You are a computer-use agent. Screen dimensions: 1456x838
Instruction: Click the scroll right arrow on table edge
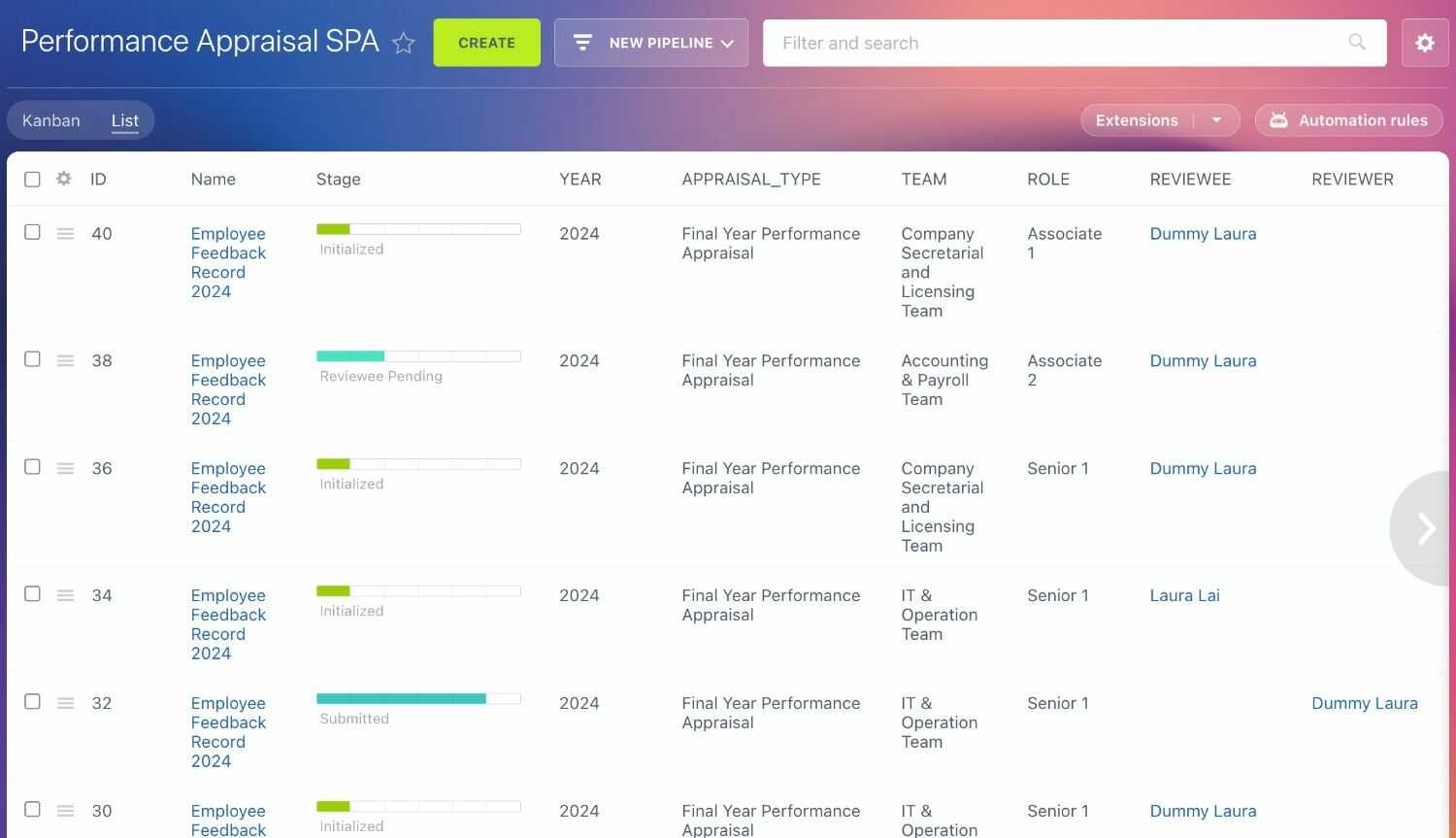click(1425, 528)
